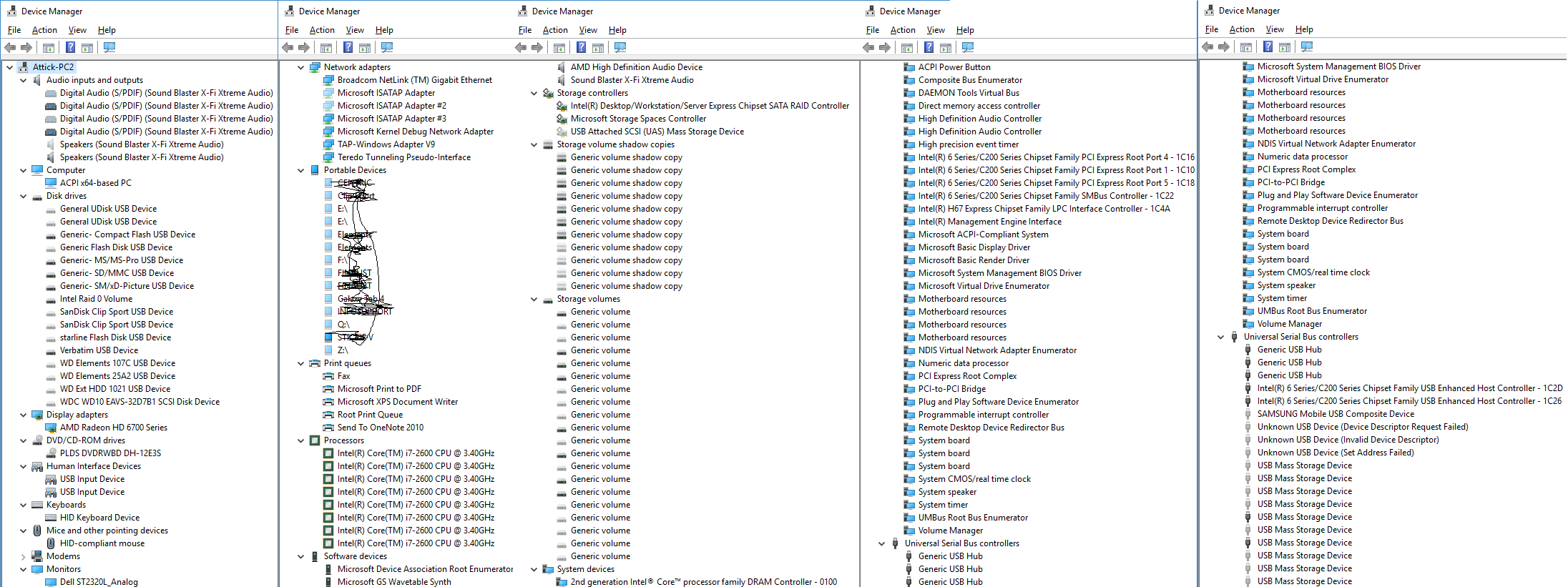Click the Fax printer icon

pyautogui.click(x=328, y=376)
